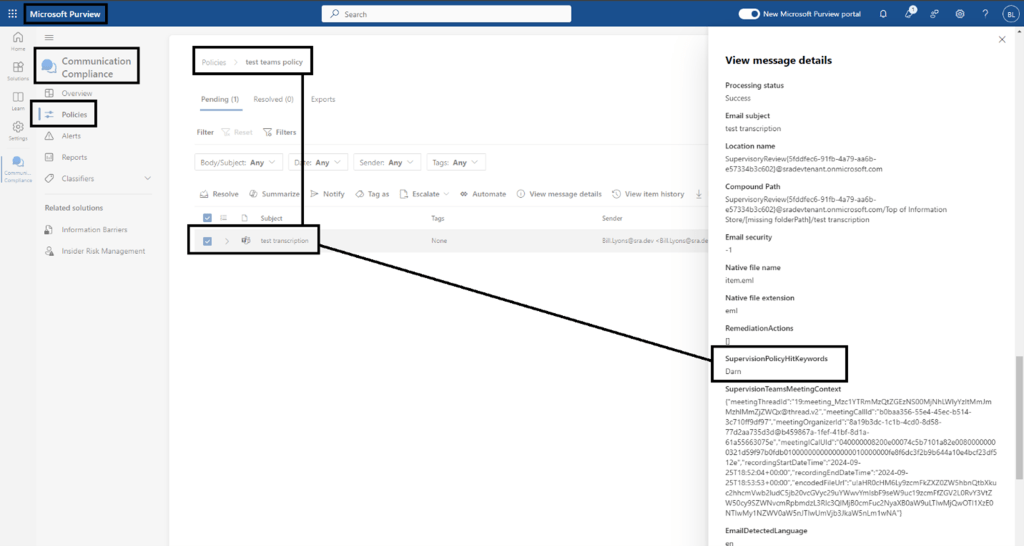
Task: Click the Resolve button
Action: coord(219,194)
